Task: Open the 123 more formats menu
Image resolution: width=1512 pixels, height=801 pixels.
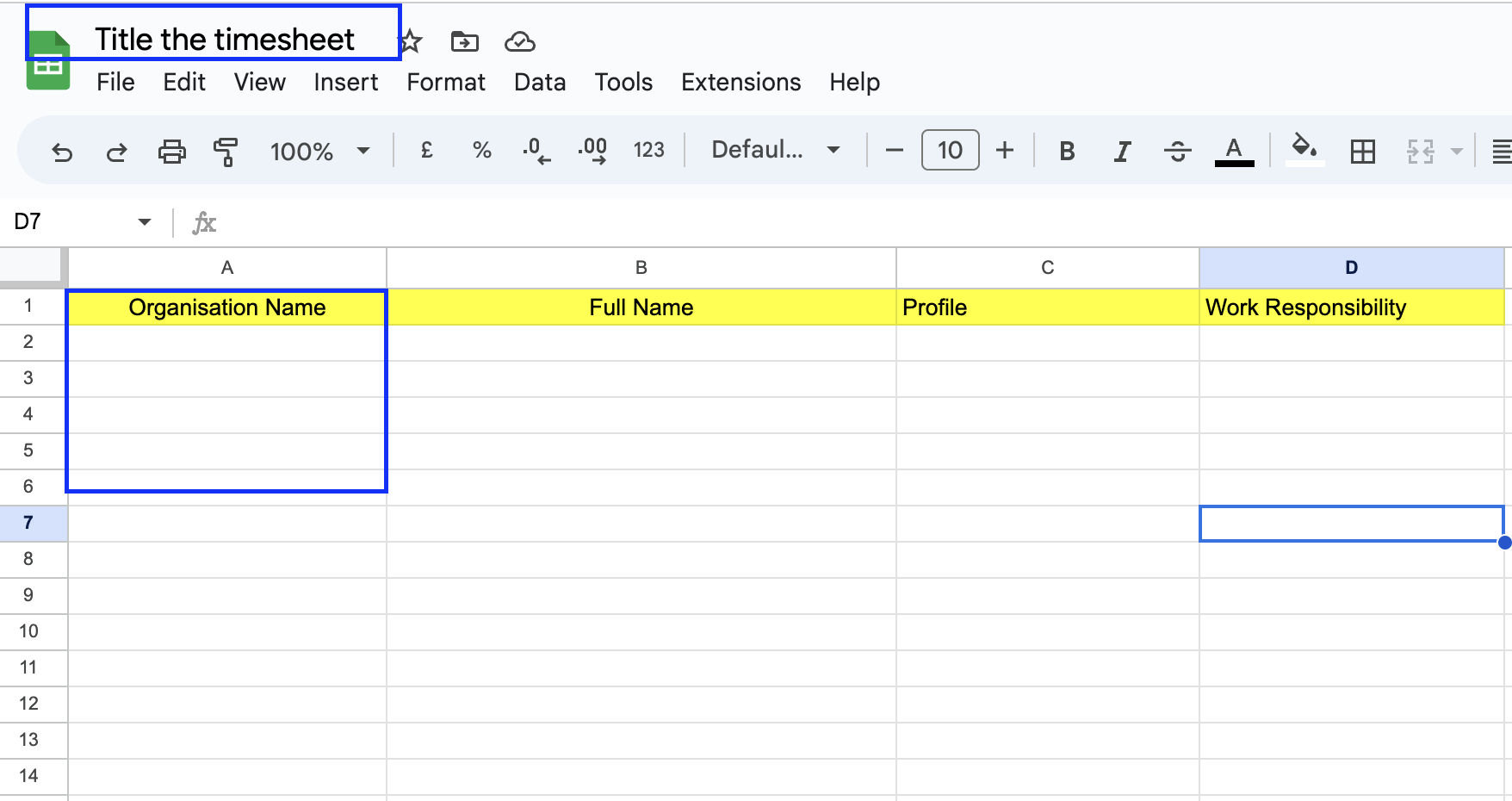Action: (x=648, y=151)
